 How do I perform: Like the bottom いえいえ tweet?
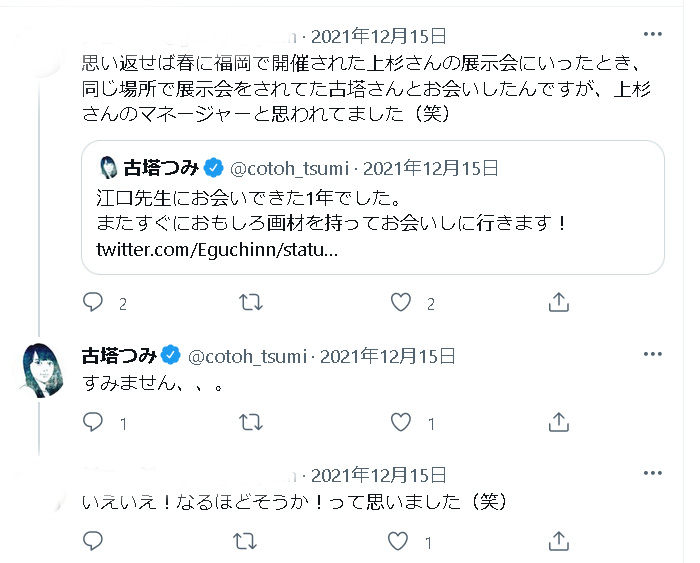tap(400, 541)
